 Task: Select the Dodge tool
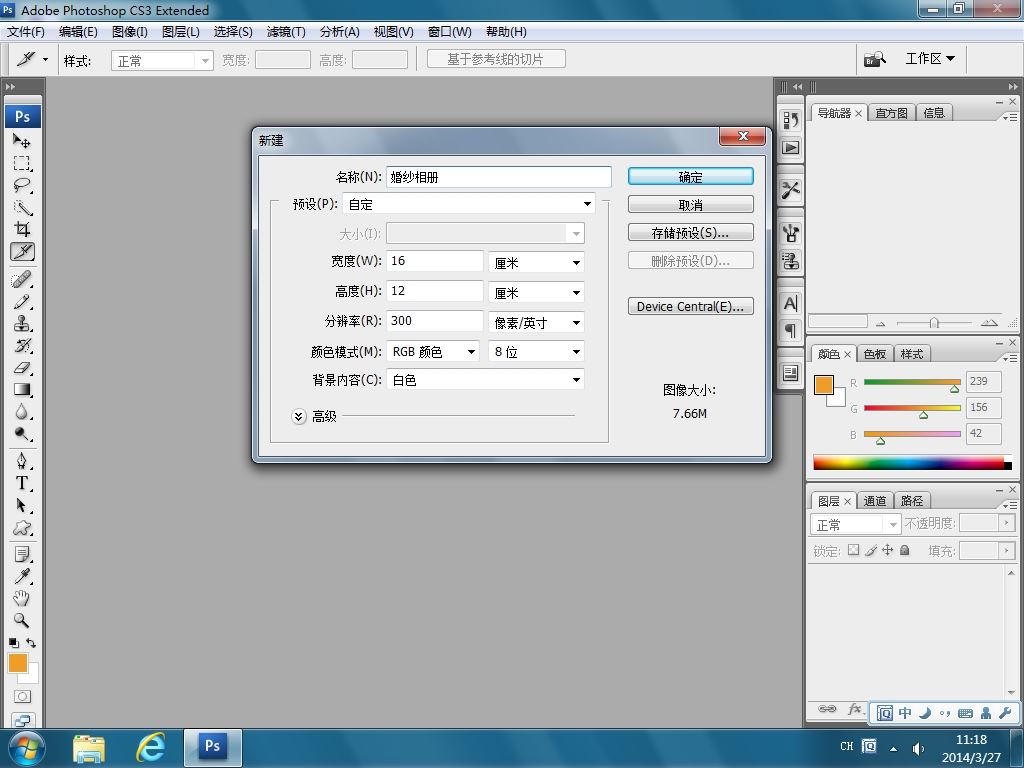click(x=22, y=434)
